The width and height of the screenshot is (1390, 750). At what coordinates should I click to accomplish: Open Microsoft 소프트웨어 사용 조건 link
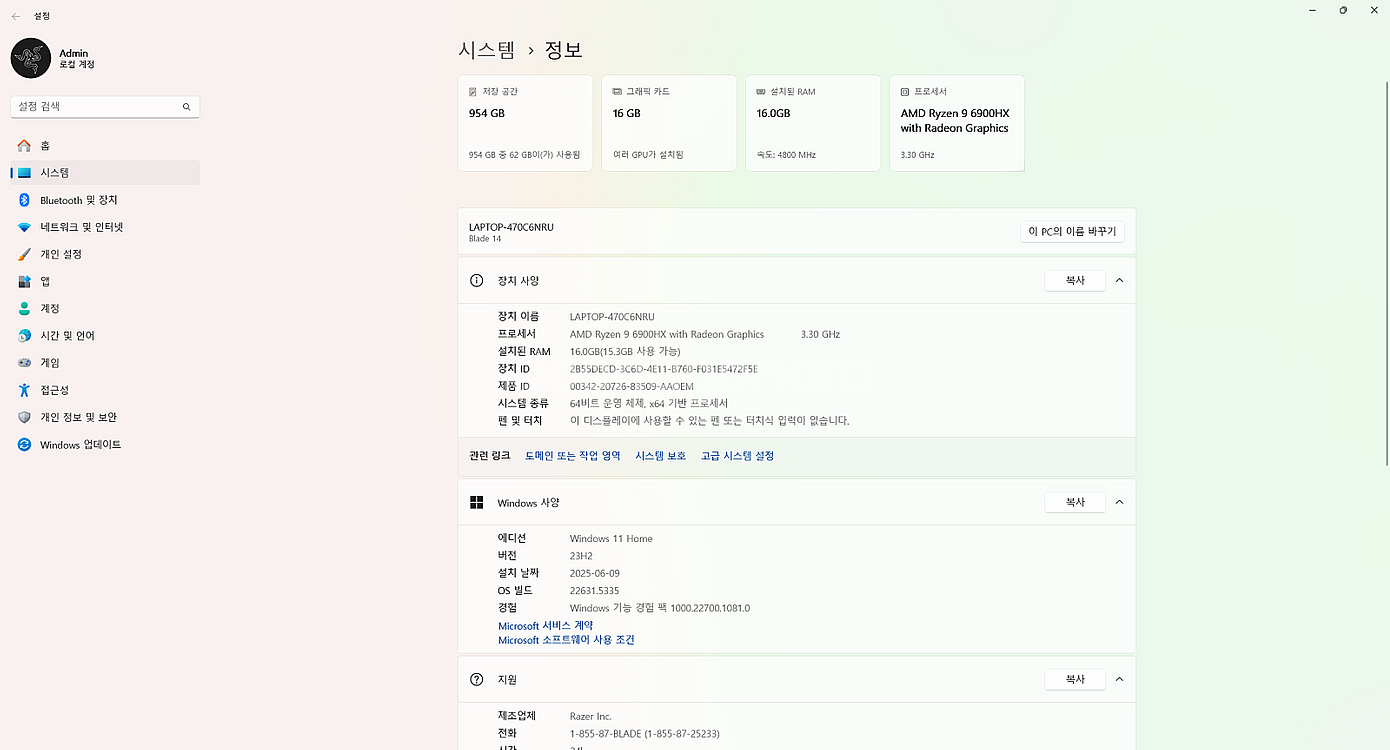coord(566,640)
